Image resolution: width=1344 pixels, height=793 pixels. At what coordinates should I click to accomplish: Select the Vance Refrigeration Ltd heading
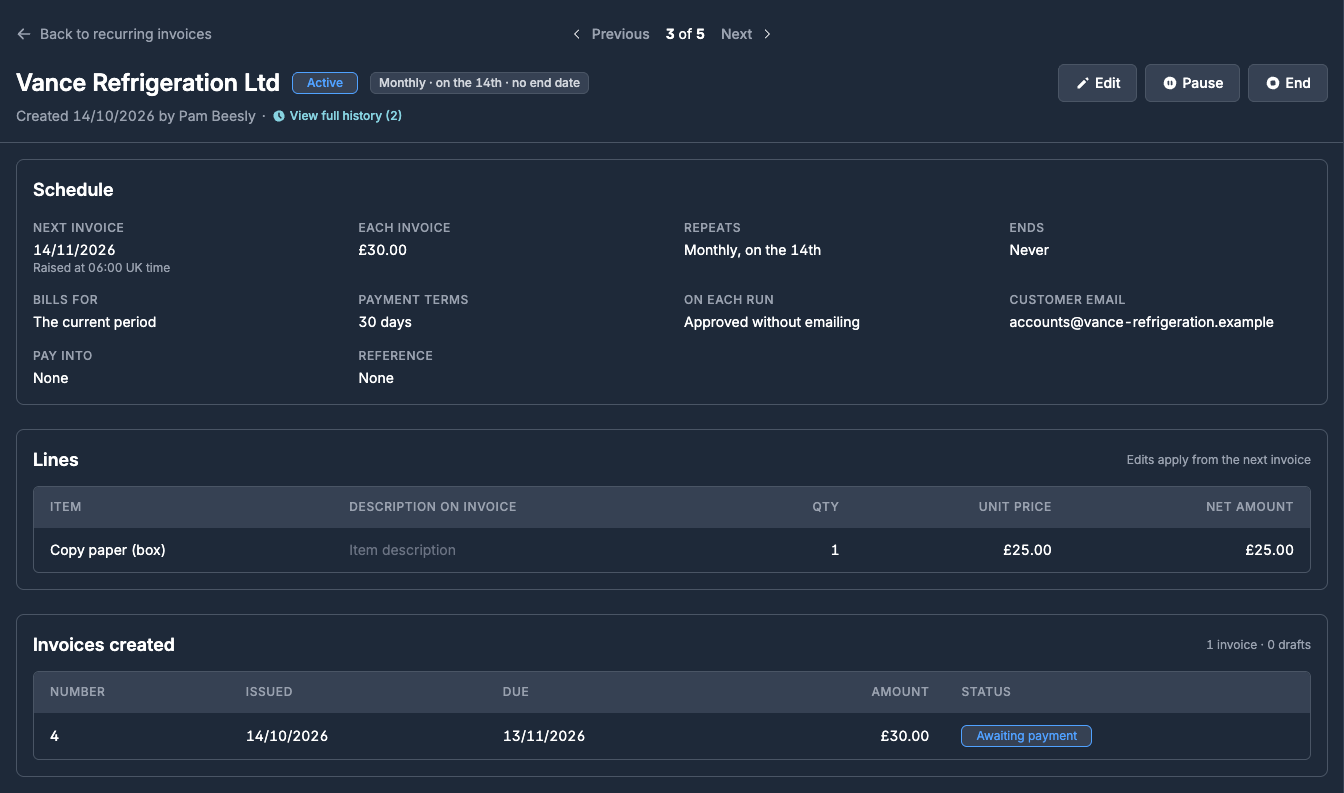tap(148, 82)
